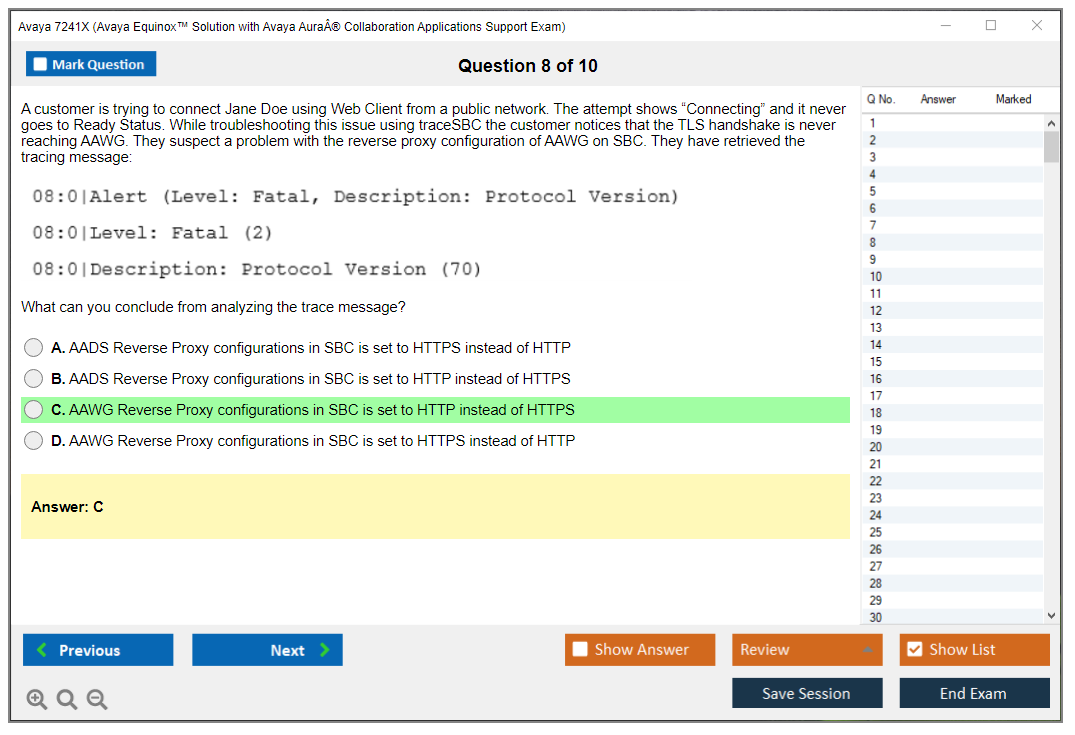
Task: Click the Marked column header
Action: (1013, 99)
